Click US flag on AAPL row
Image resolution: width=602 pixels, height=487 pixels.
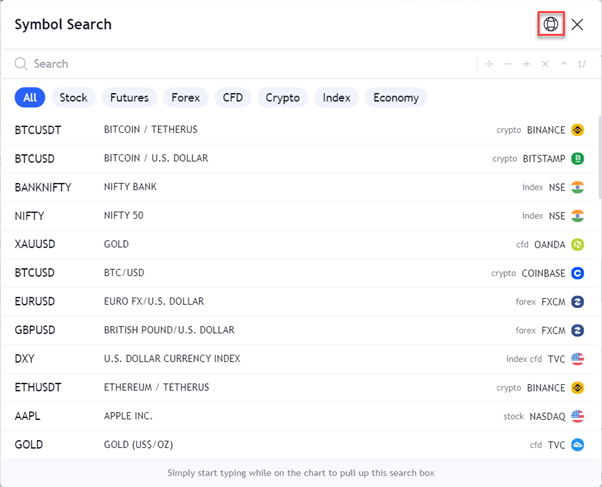(x=577, y=416)
